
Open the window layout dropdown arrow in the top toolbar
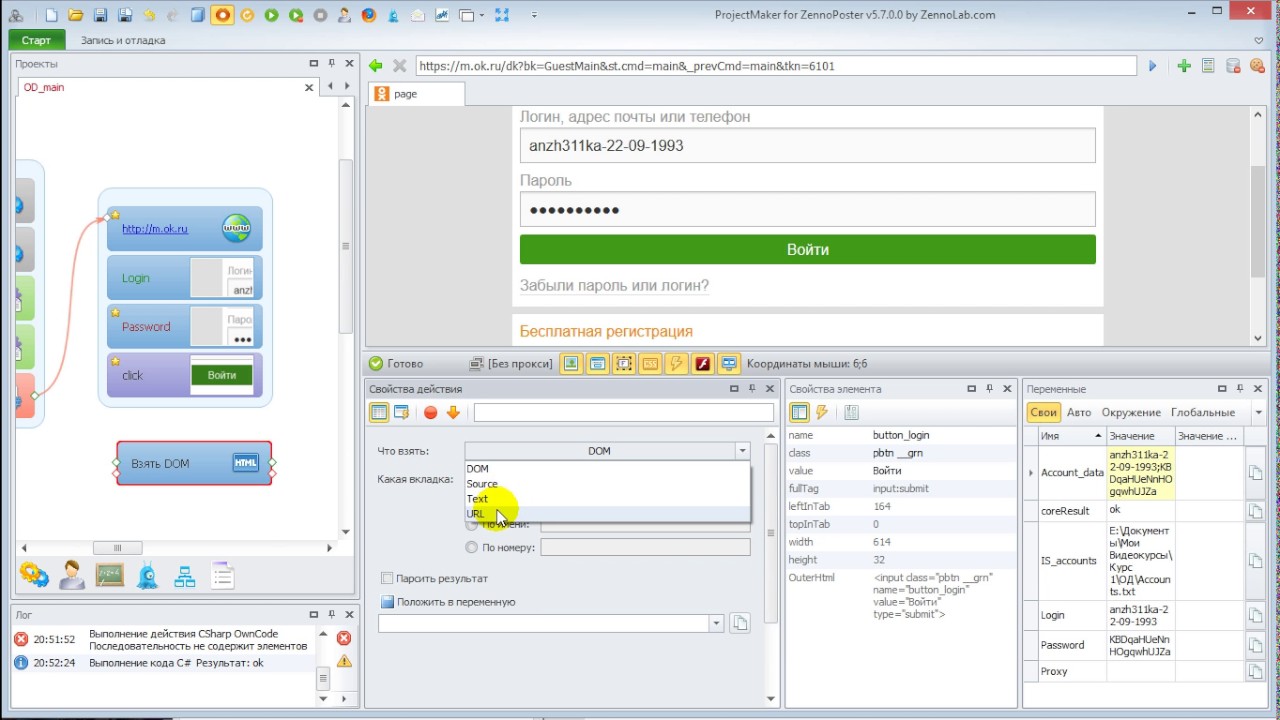482,15
